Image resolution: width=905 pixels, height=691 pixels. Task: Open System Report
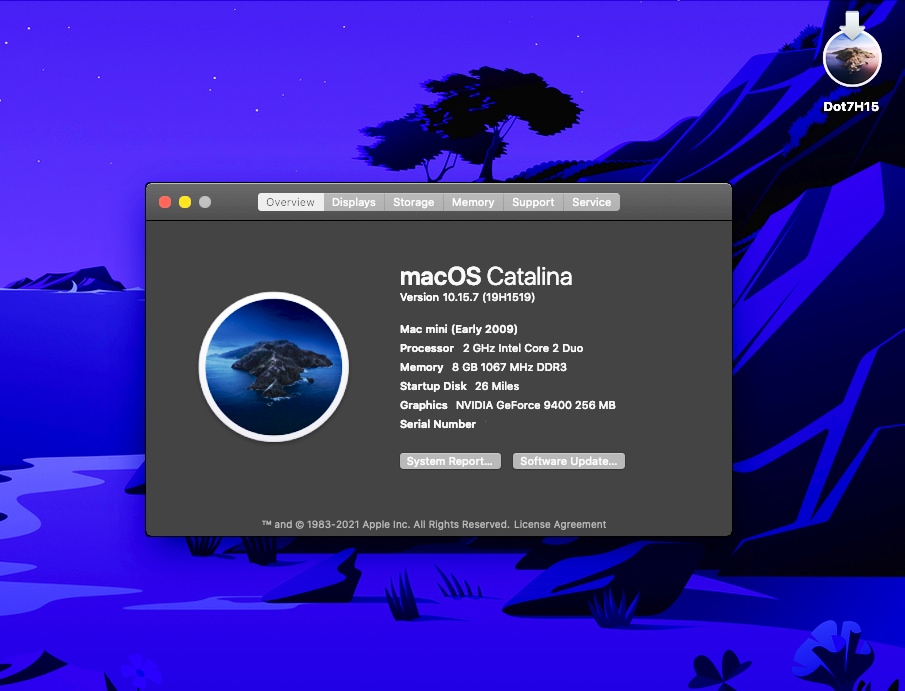point(450,461)
